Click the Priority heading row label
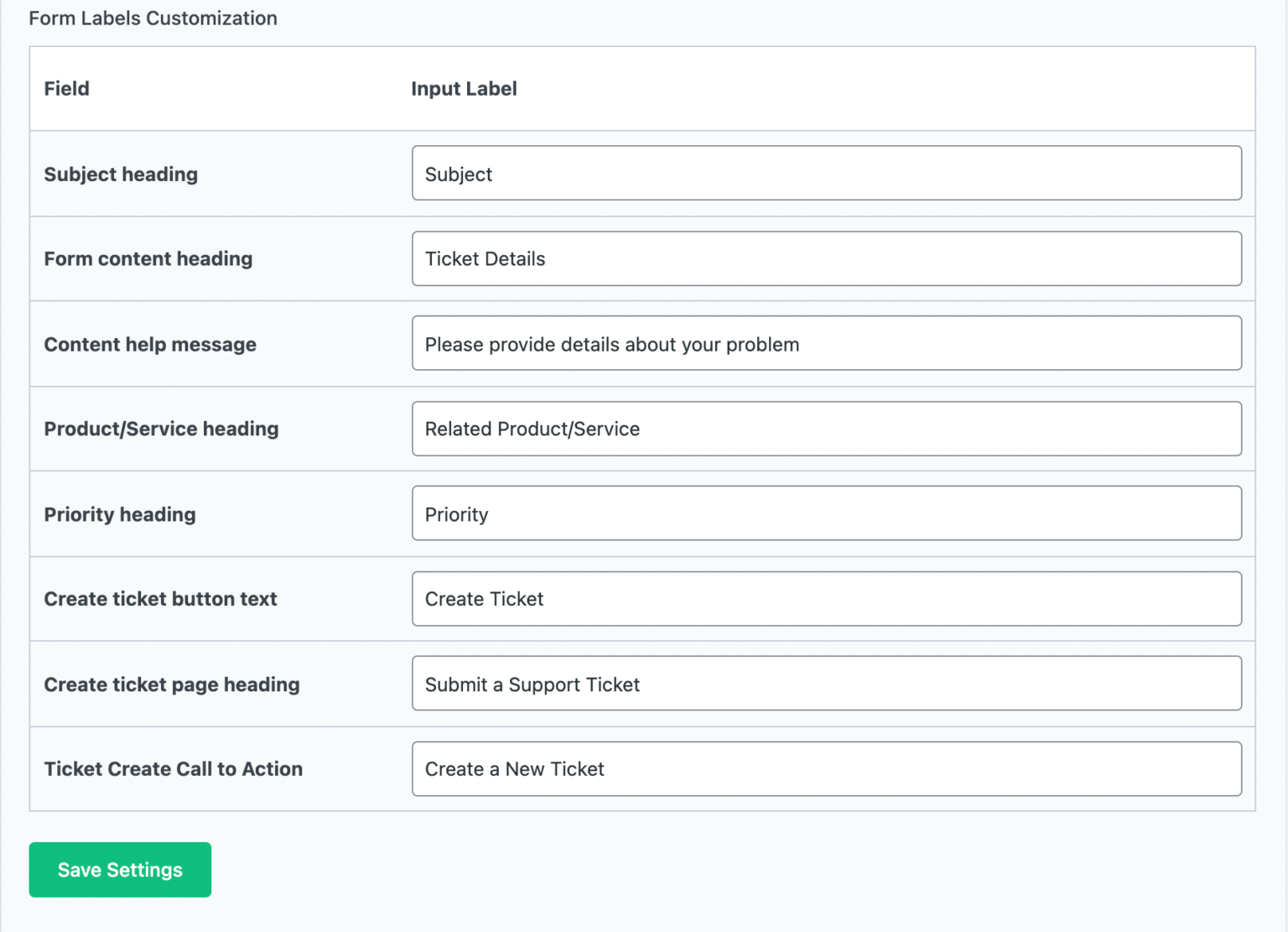This screenshot has width=1288, height=932. point(120,513)
